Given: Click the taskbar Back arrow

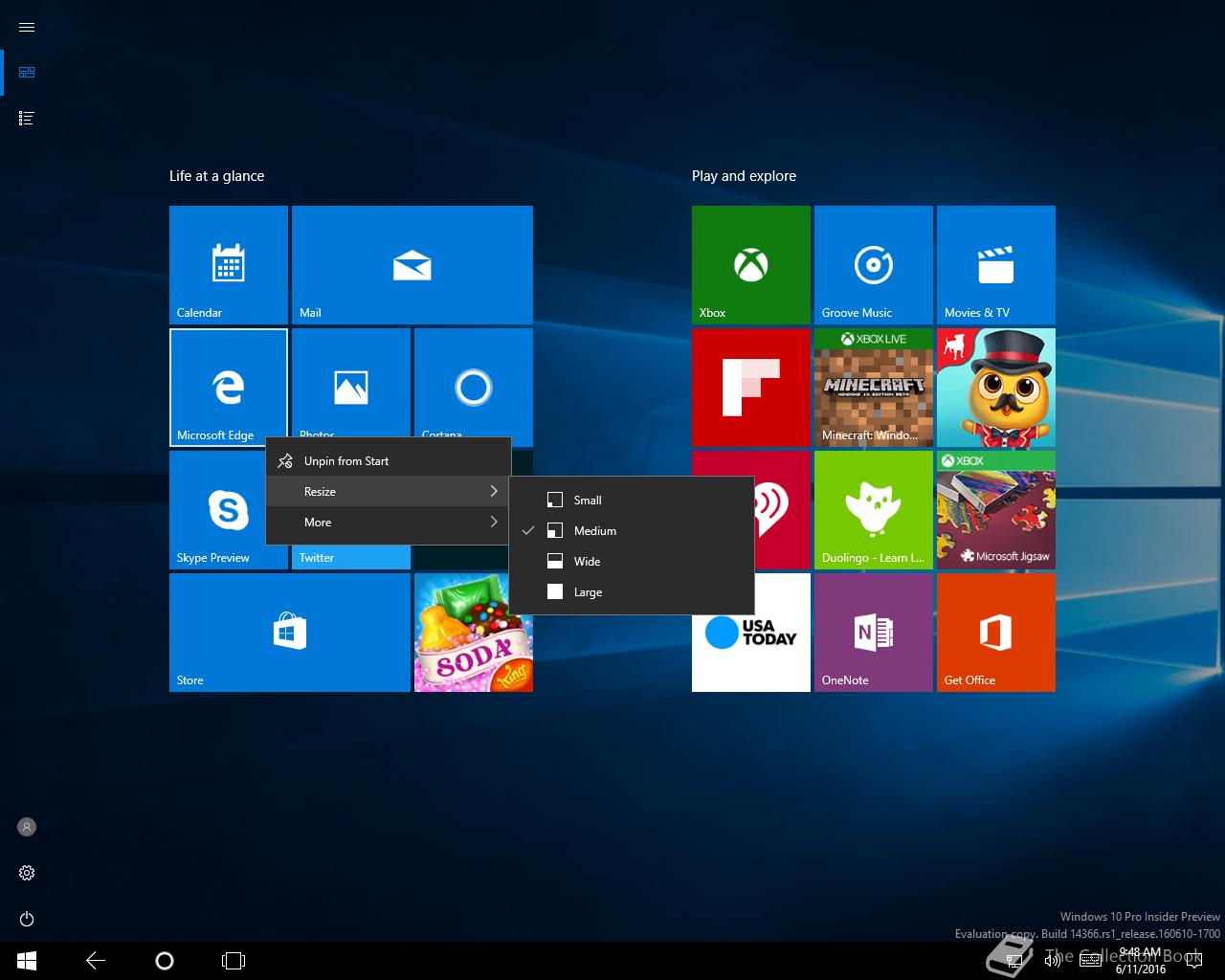Looking at the screenshot, I should 96,961.
